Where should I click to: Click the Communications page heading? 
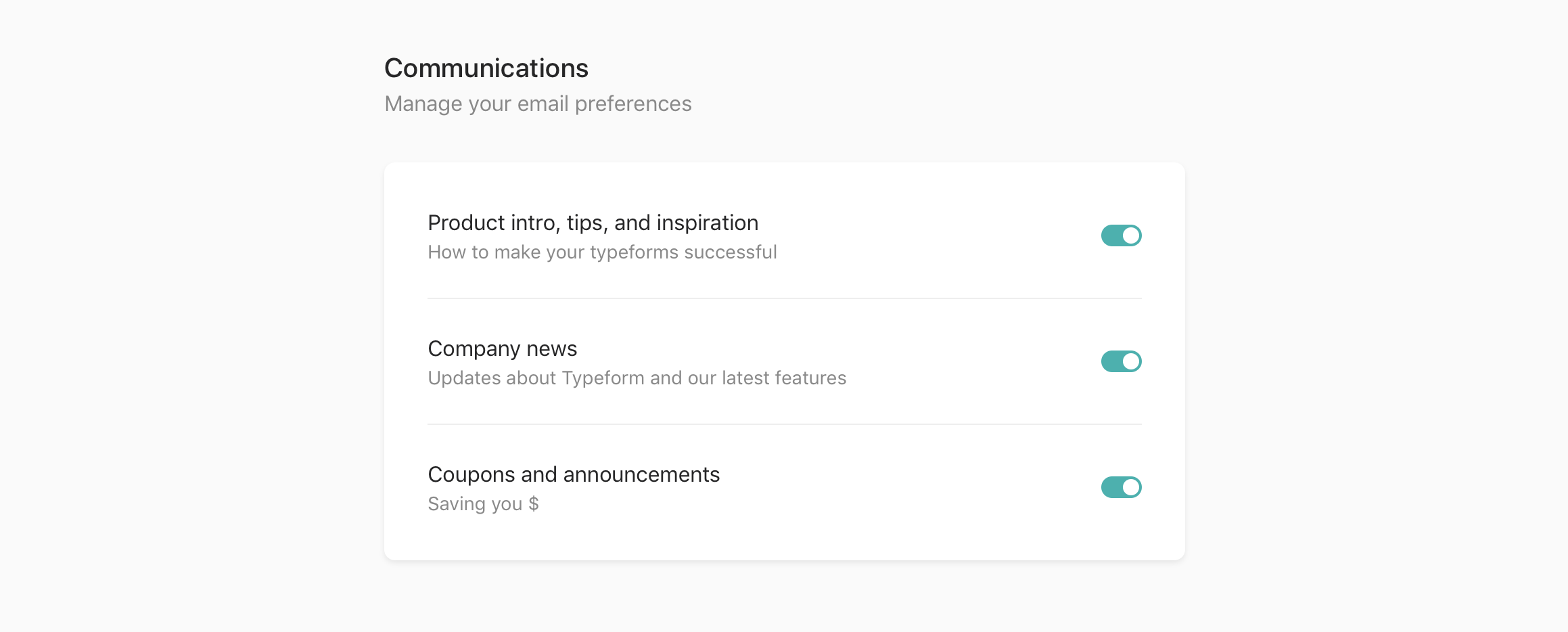click(486, 68)
